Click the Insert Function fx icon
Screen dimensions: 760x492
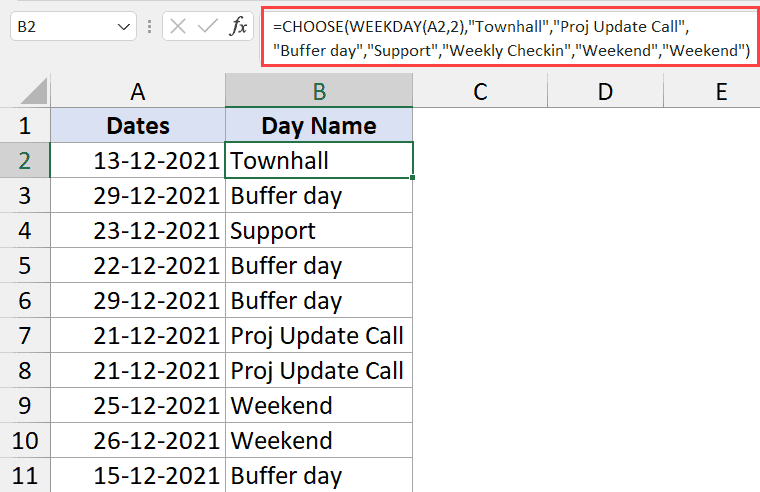click(238, 27)
